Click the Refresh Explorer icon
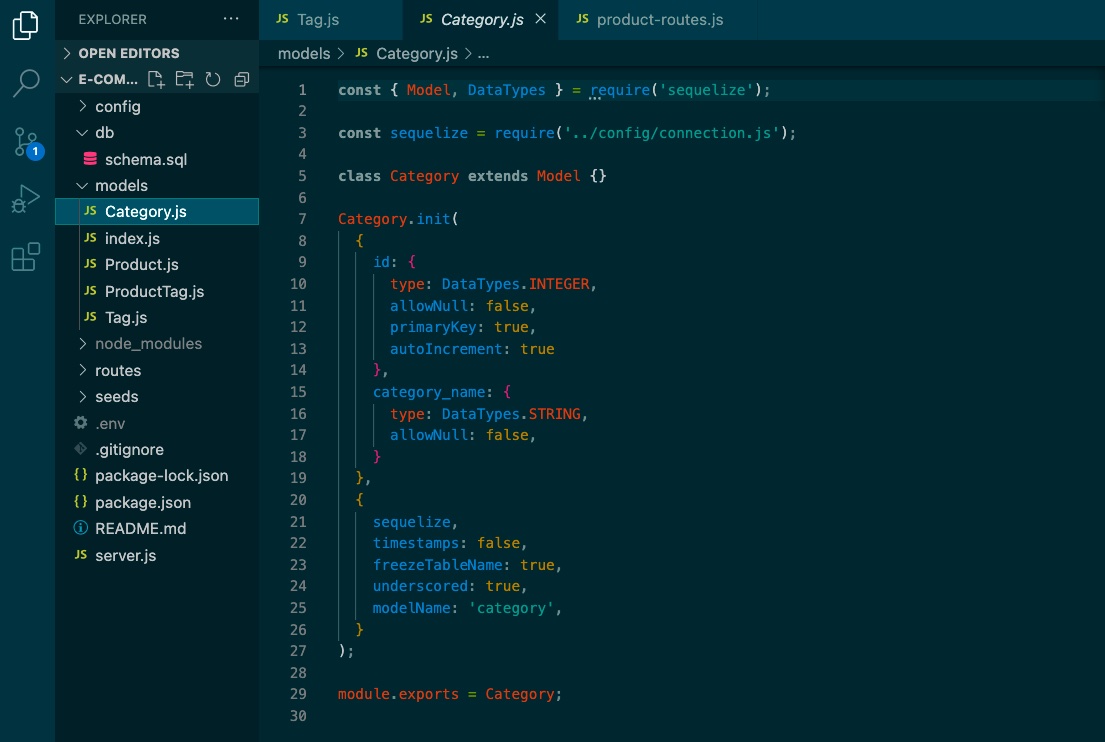The image size is (1105, 742). 213,80
